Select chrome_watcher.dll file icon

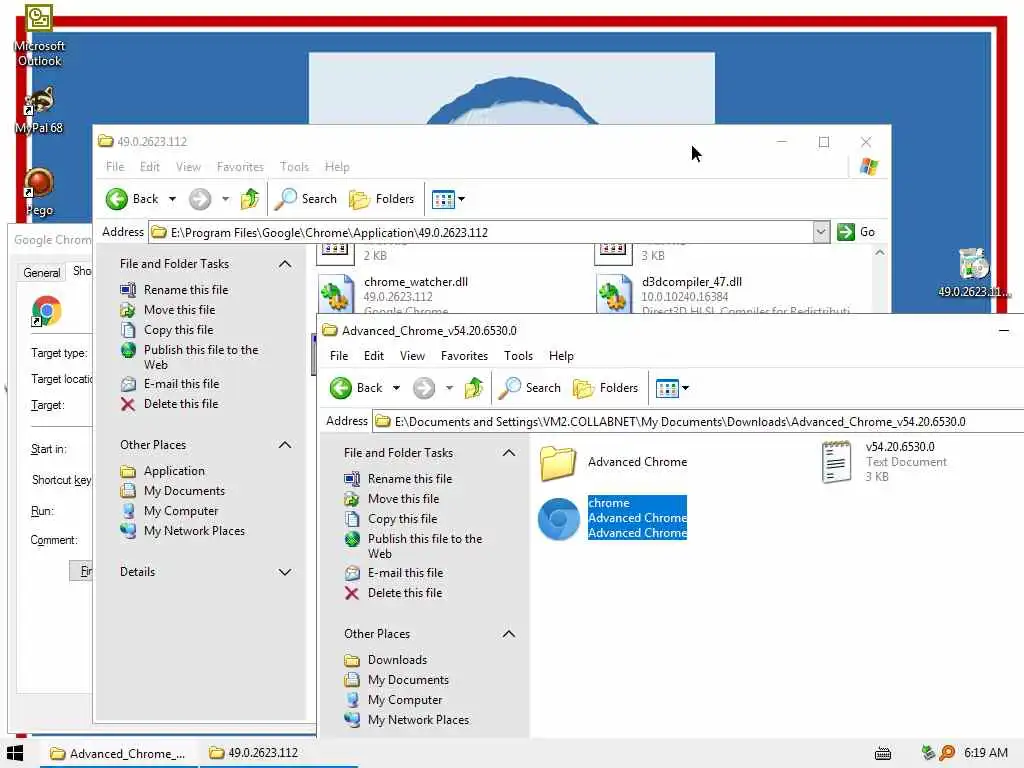336,294
